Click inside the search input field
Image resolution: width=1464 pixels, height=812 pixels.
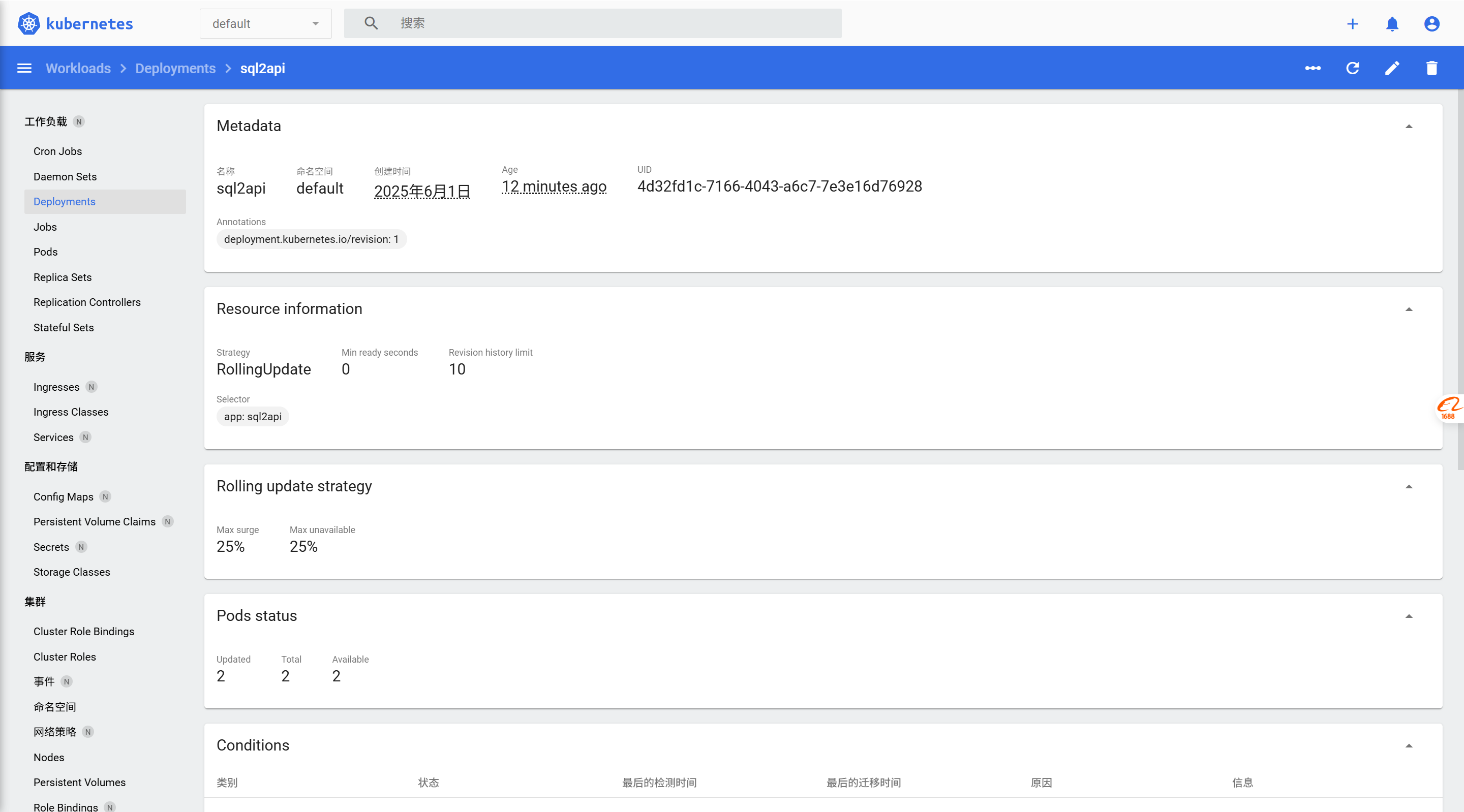[597, 23]
